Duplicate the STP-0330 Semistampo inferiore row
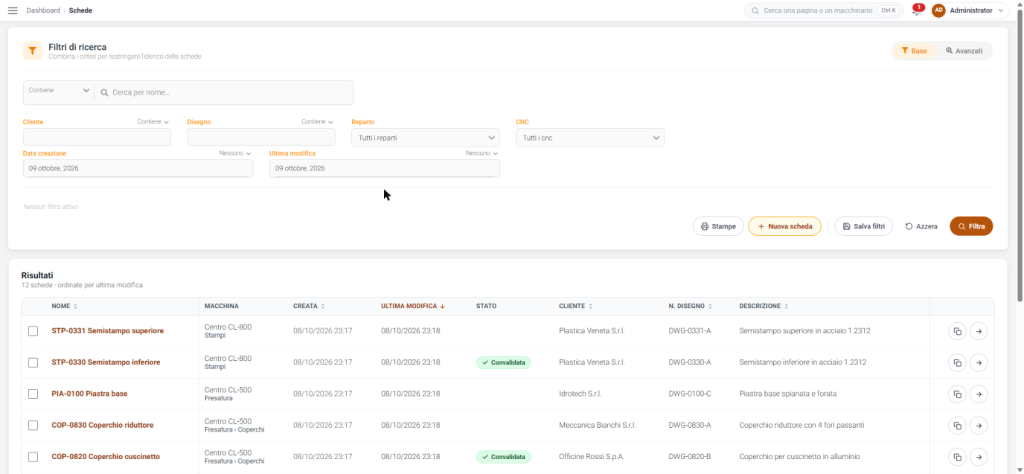This screenshot has width=1024, height=474. 957,362
